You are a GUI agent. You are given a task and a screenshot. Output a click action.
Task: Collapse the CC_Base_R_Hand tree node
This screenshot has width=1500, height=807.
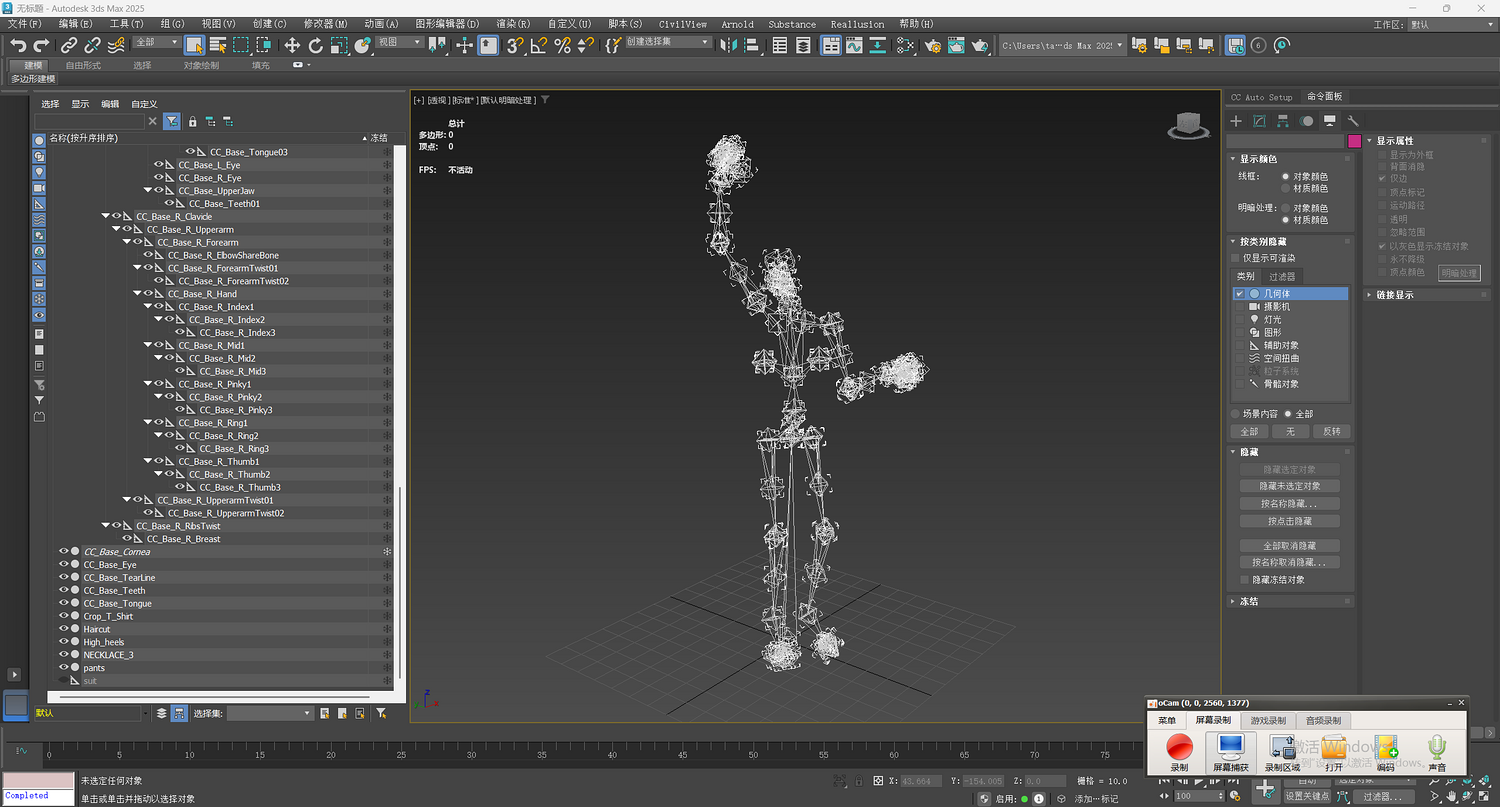click(137, 294)
